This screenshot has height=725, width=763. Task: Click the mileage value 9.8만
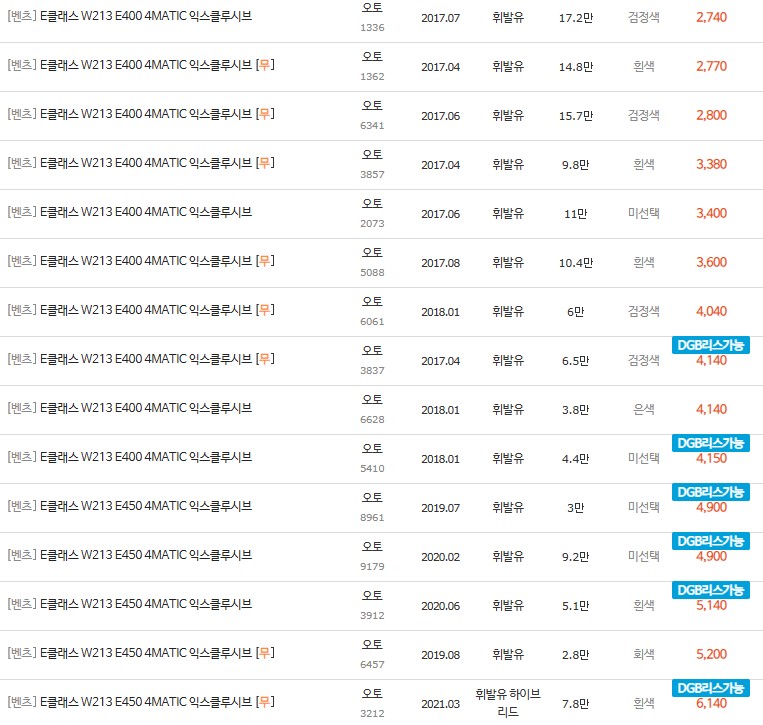point(576,165)
